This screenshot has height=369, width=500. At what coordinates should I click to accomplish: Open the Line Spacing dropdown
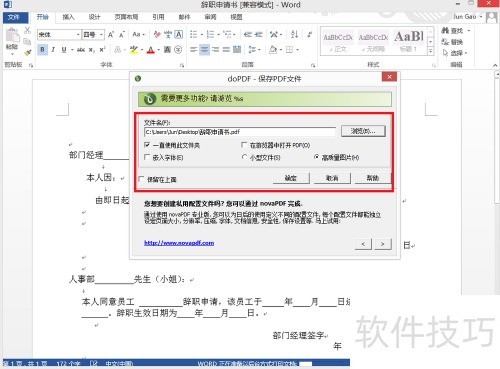[254, 50]
